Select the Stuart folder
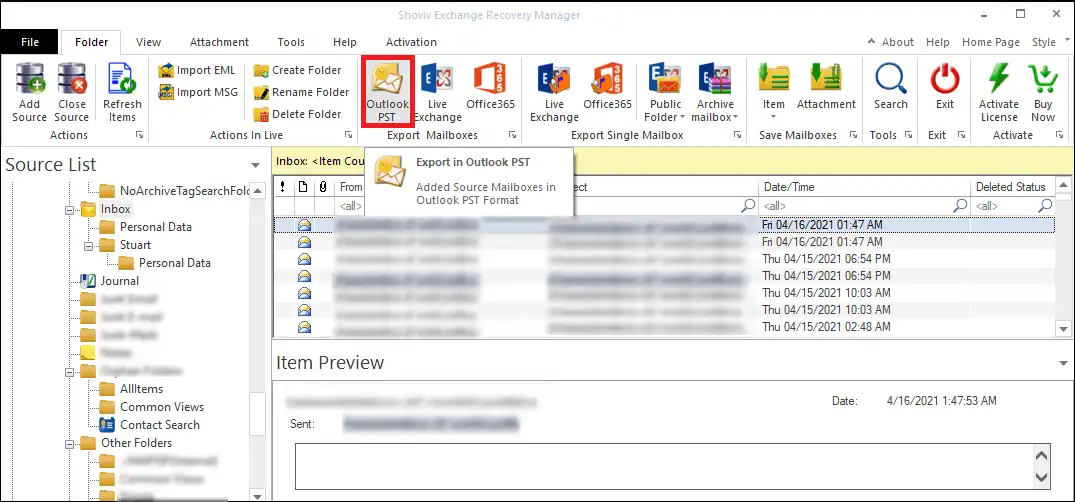The height and width of the screenshot is (502, 1075). click(135, 245)
